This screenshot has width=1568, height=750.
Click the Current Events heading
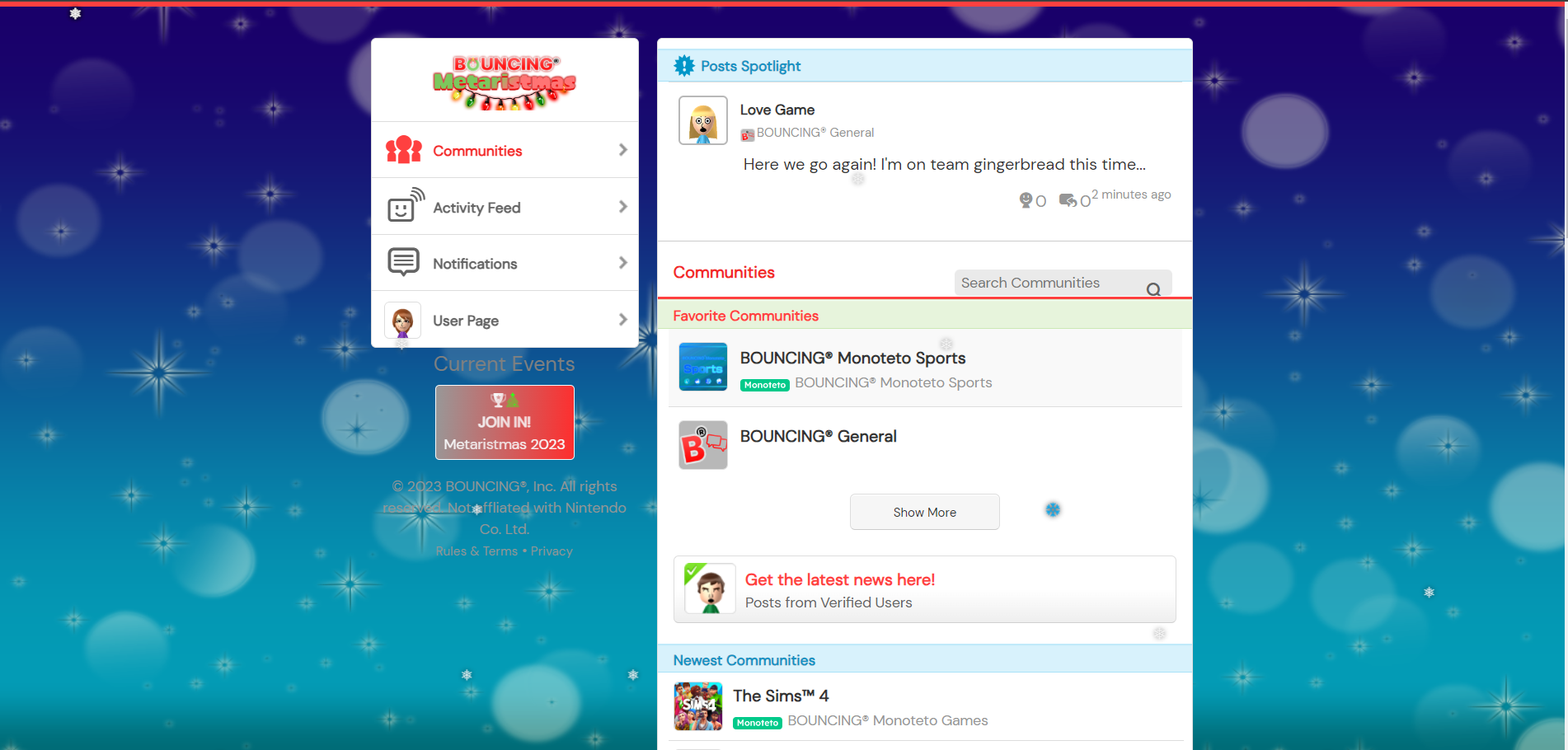coord(505,363)
